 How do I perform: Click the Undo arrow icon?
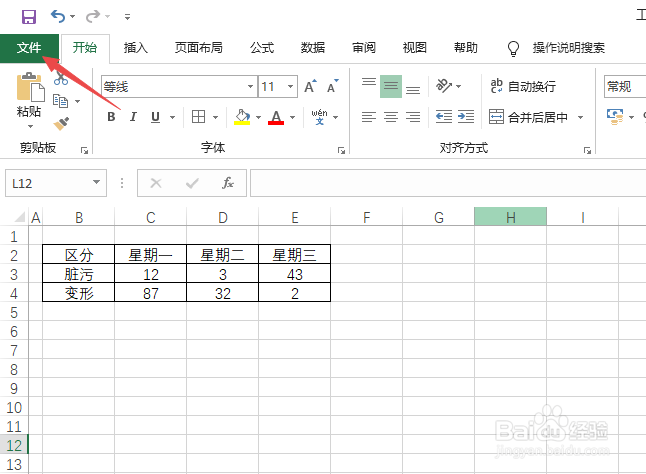point(58,16)
